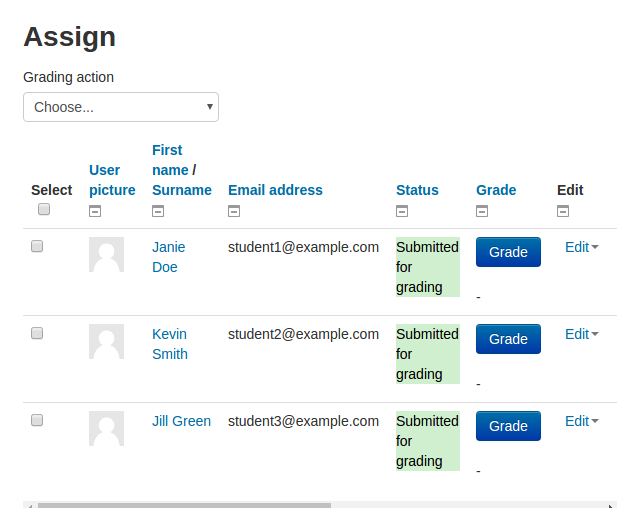
Task: Click Janie Doe's profile picture
Action: click(106, 255)
